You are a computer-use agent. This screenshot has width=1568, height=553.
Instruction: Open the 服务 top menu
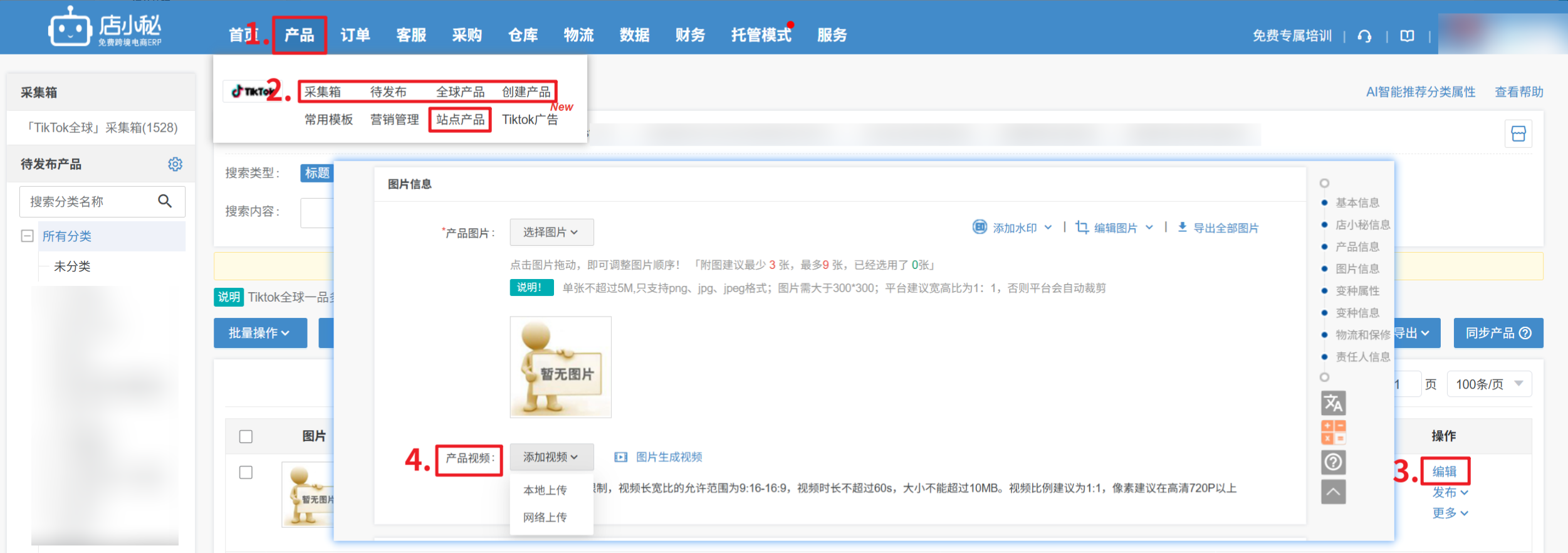(832, 35)
